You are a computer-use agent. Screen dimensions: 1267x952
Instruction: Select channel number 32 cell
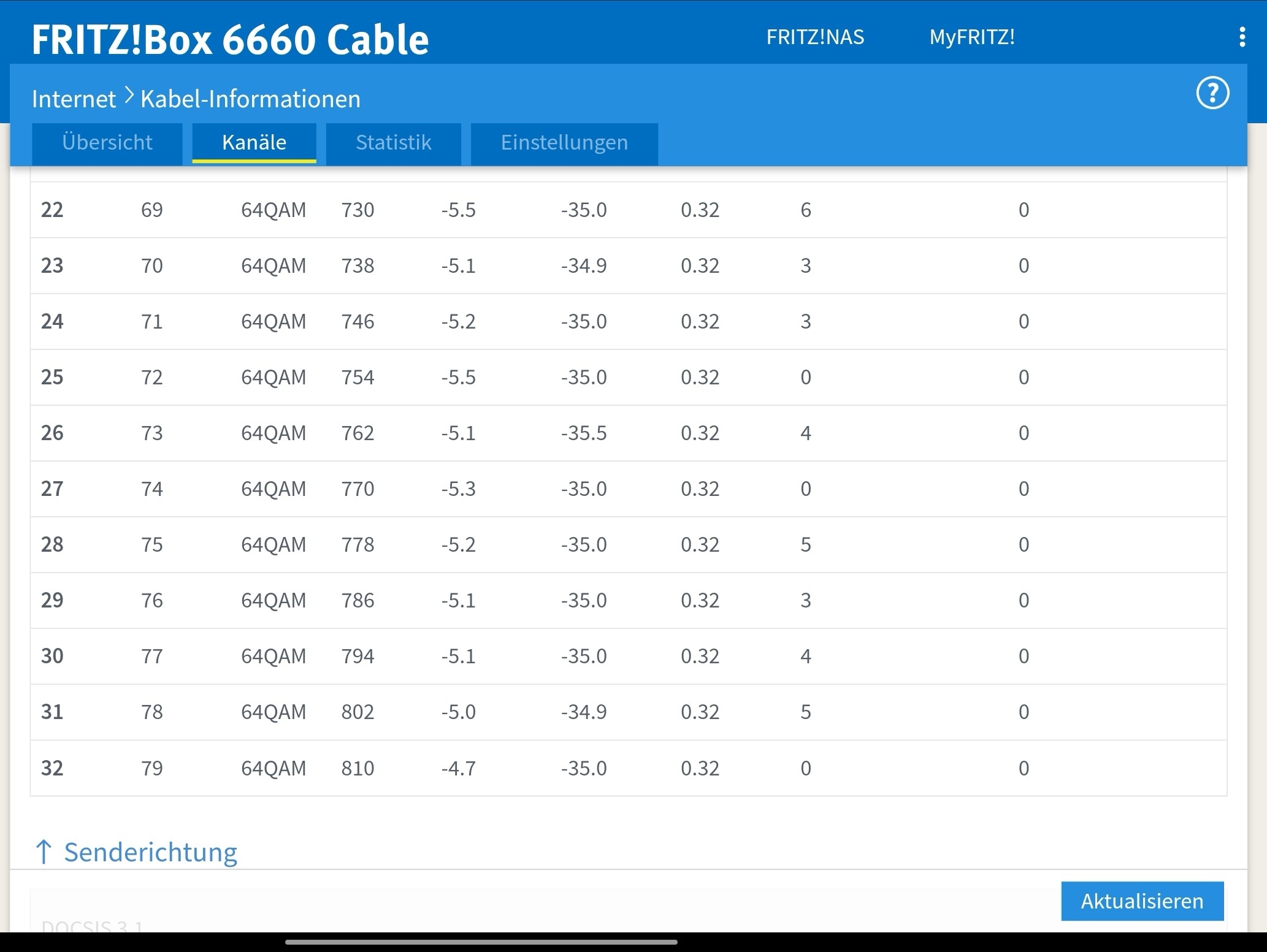pyautogui.click(x=52, y=768)
